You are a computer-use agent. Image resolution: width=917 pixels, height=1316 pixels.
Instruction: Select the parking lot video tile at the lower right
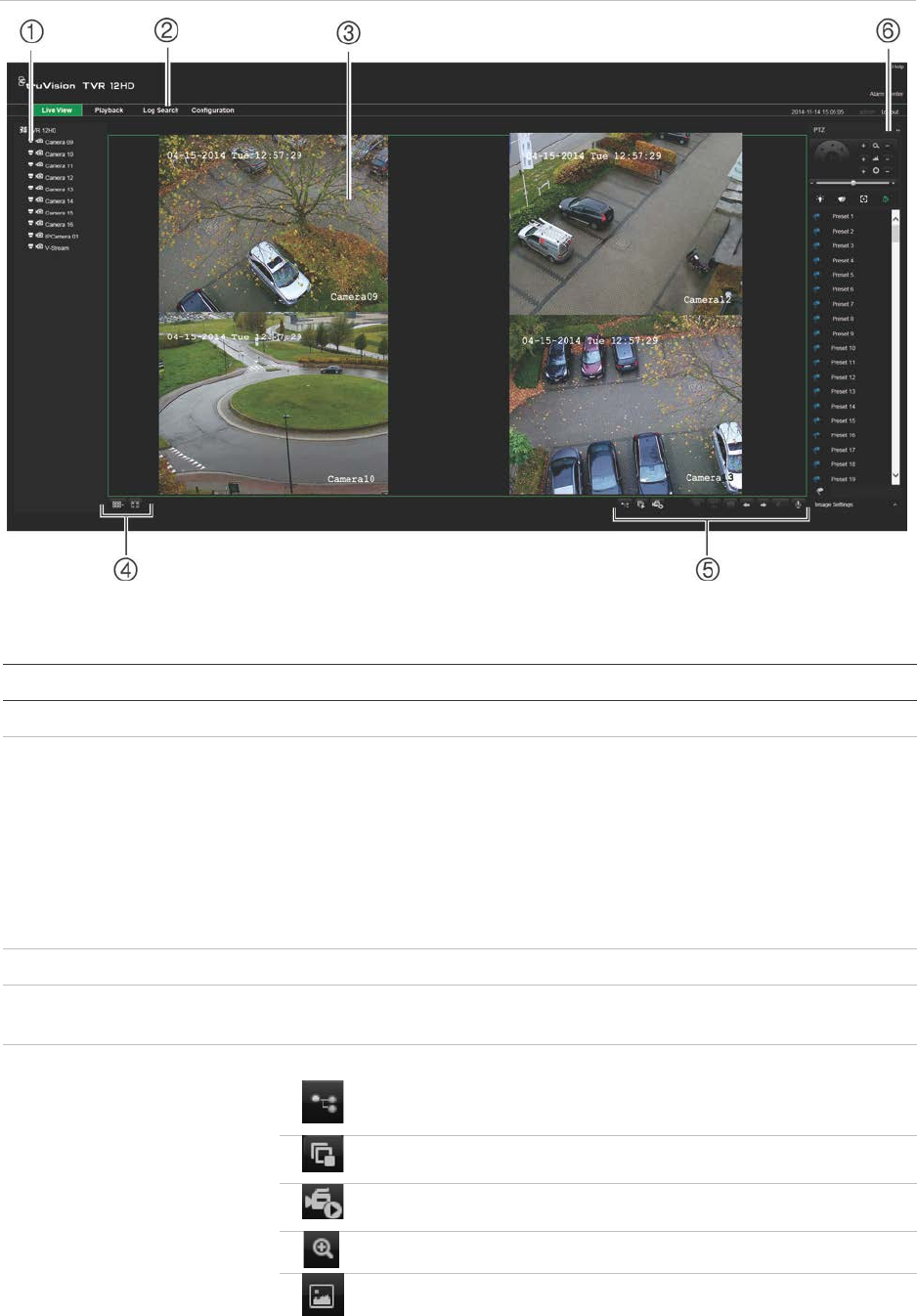coord(626,404)
